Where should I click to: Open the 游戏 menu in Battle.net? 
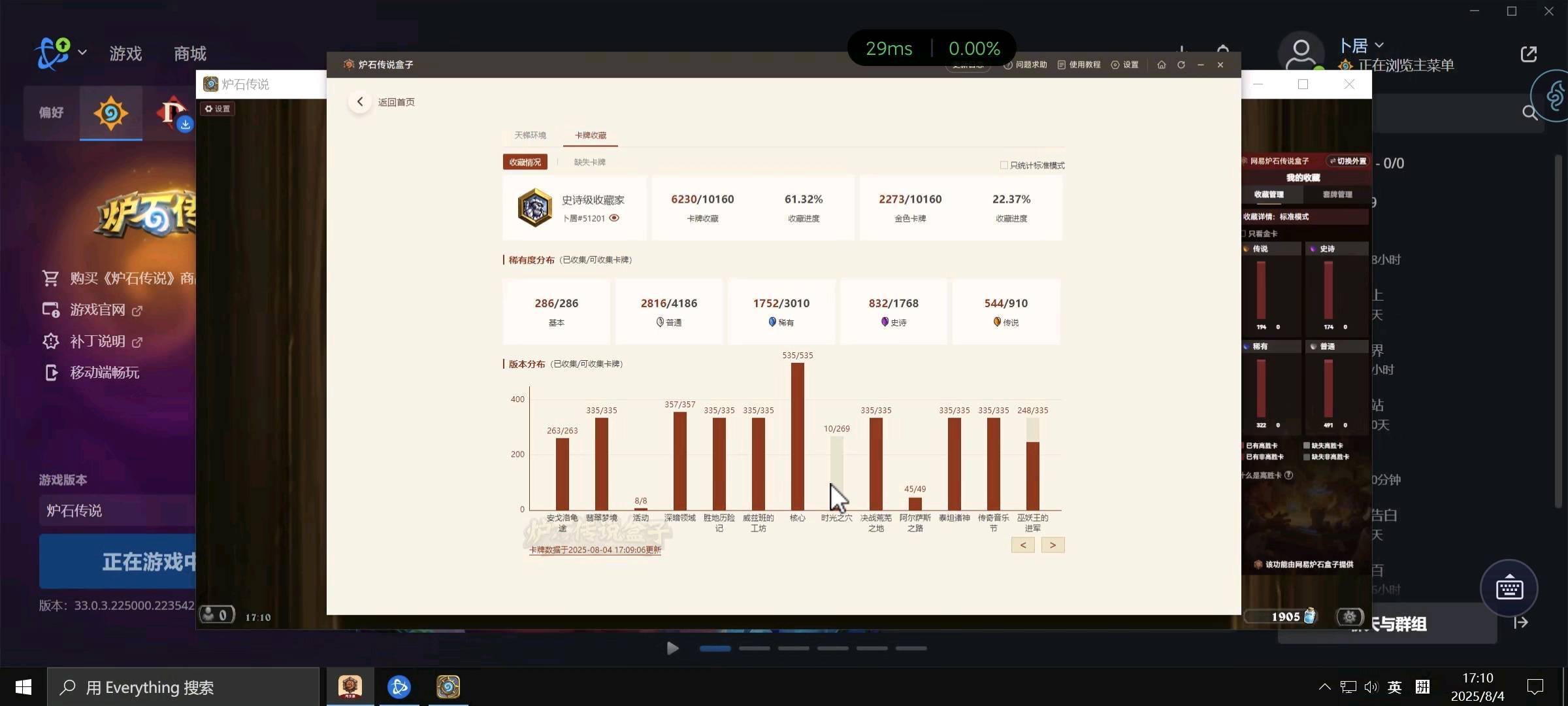pos(125,54)
